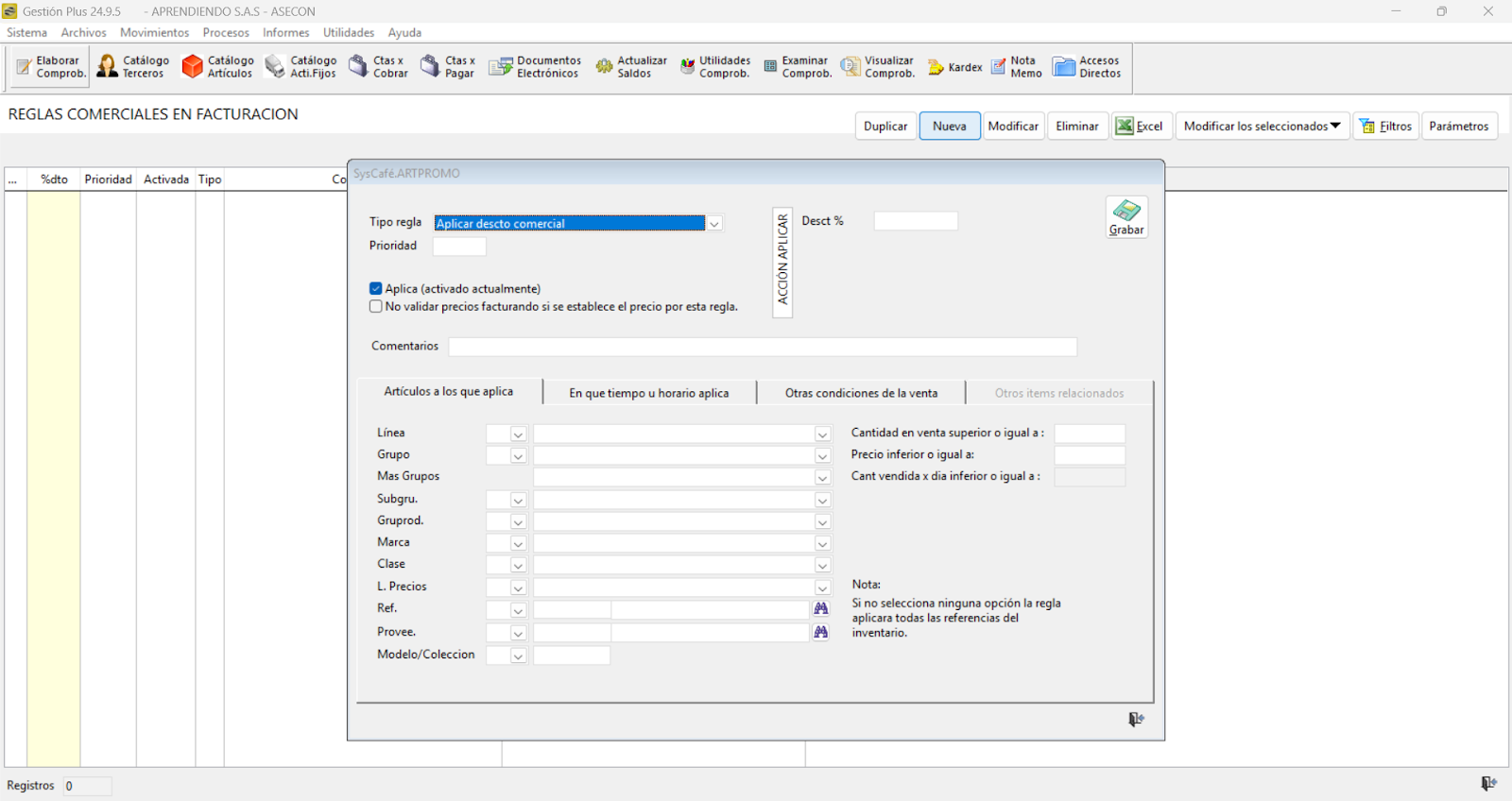Screen dimensions: 1512x801
Task: Click binoculars search icon beside Provee. field
Action: coord(821,632)
